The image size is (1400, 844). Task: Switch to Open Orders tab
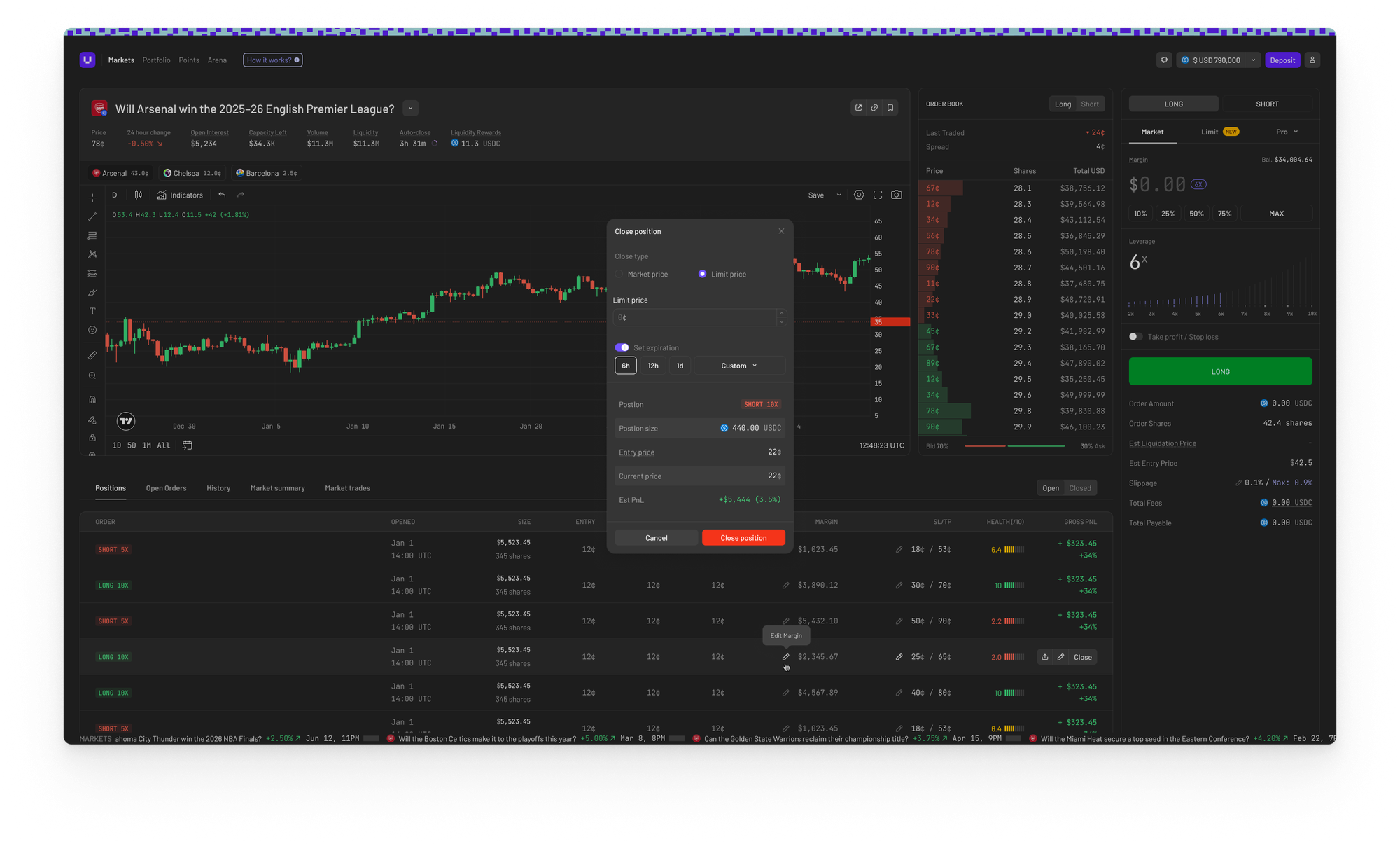pyautogui.click(x=166, y=488)
